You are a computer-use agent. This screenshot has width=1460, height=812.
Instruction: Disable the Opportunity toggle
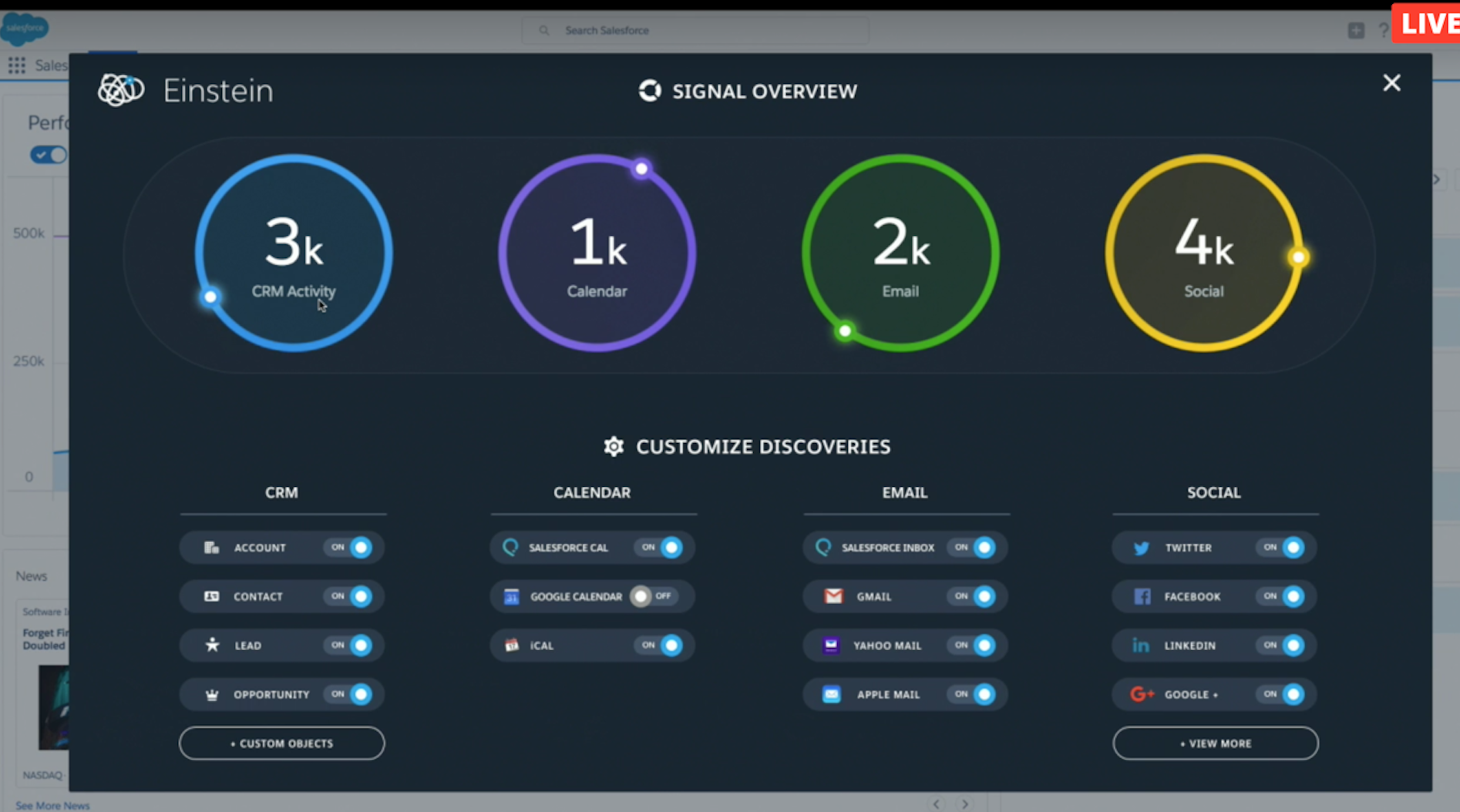(x=350, y=694)
